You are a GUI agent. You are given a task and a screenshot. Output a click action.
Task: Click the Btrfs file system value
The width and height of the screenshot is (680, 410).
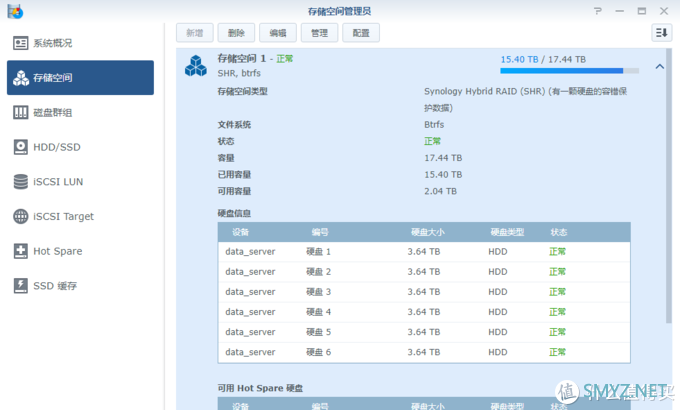(434, 125)
